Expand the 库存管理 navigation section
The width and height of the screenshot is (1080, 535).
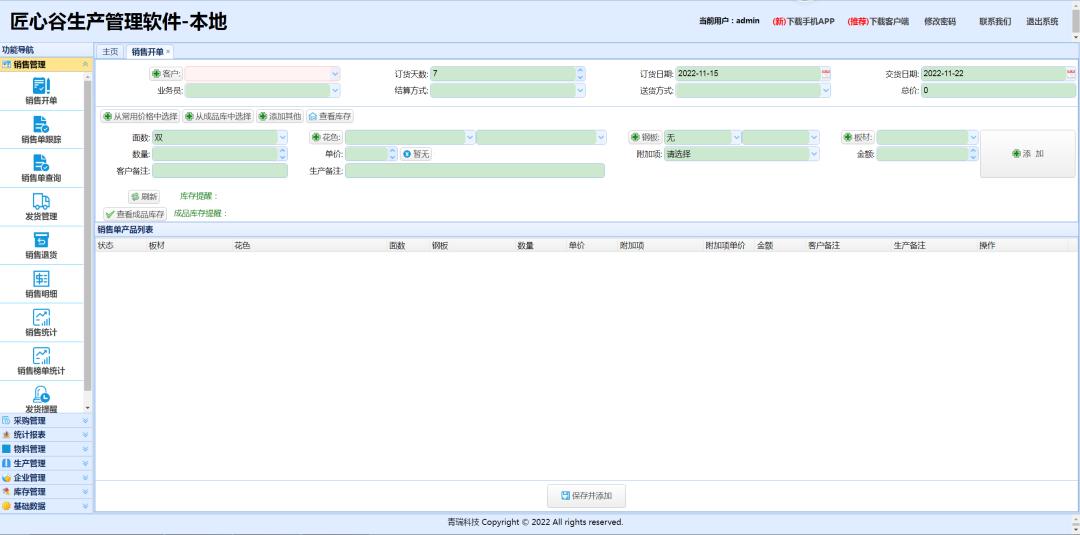coord(45,492)
